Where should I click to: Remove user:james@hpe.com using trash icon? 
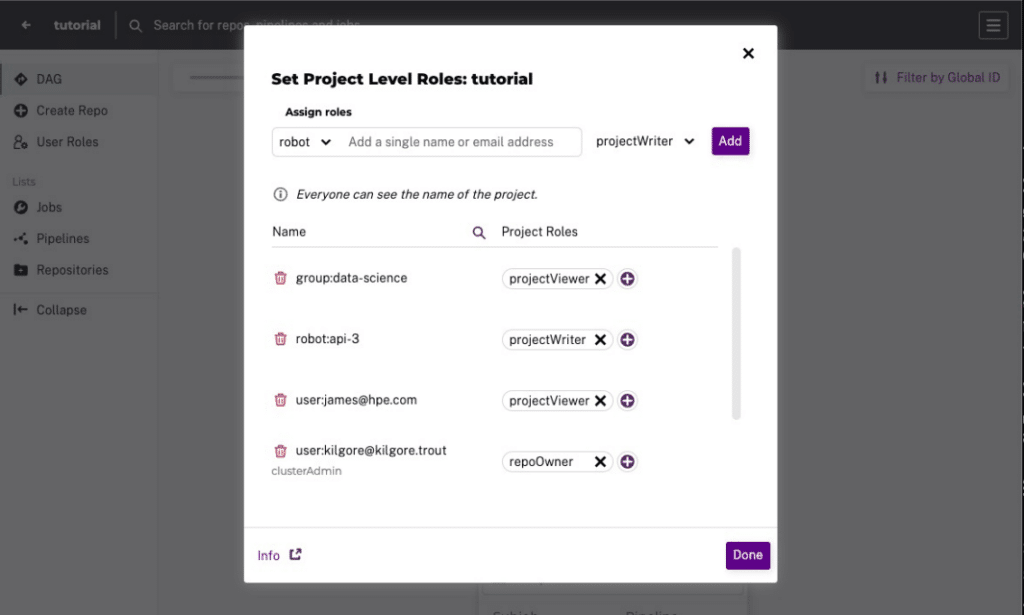pyautogui.click(x=280, y=400)
